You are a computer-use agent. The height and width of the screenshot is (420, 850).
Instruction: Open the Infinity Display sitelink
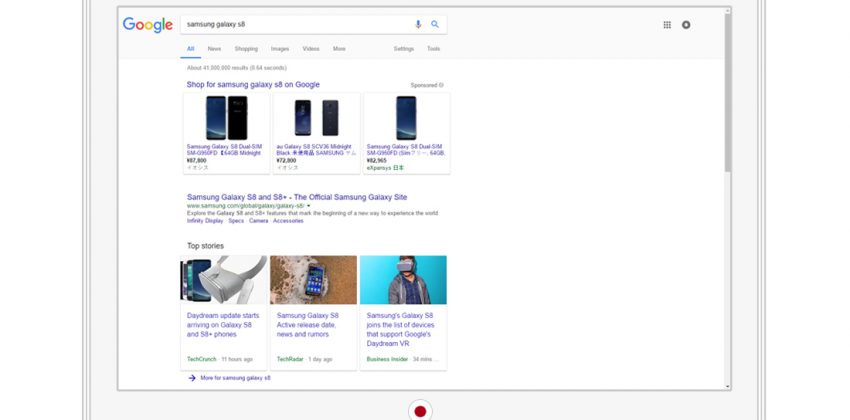205,221
